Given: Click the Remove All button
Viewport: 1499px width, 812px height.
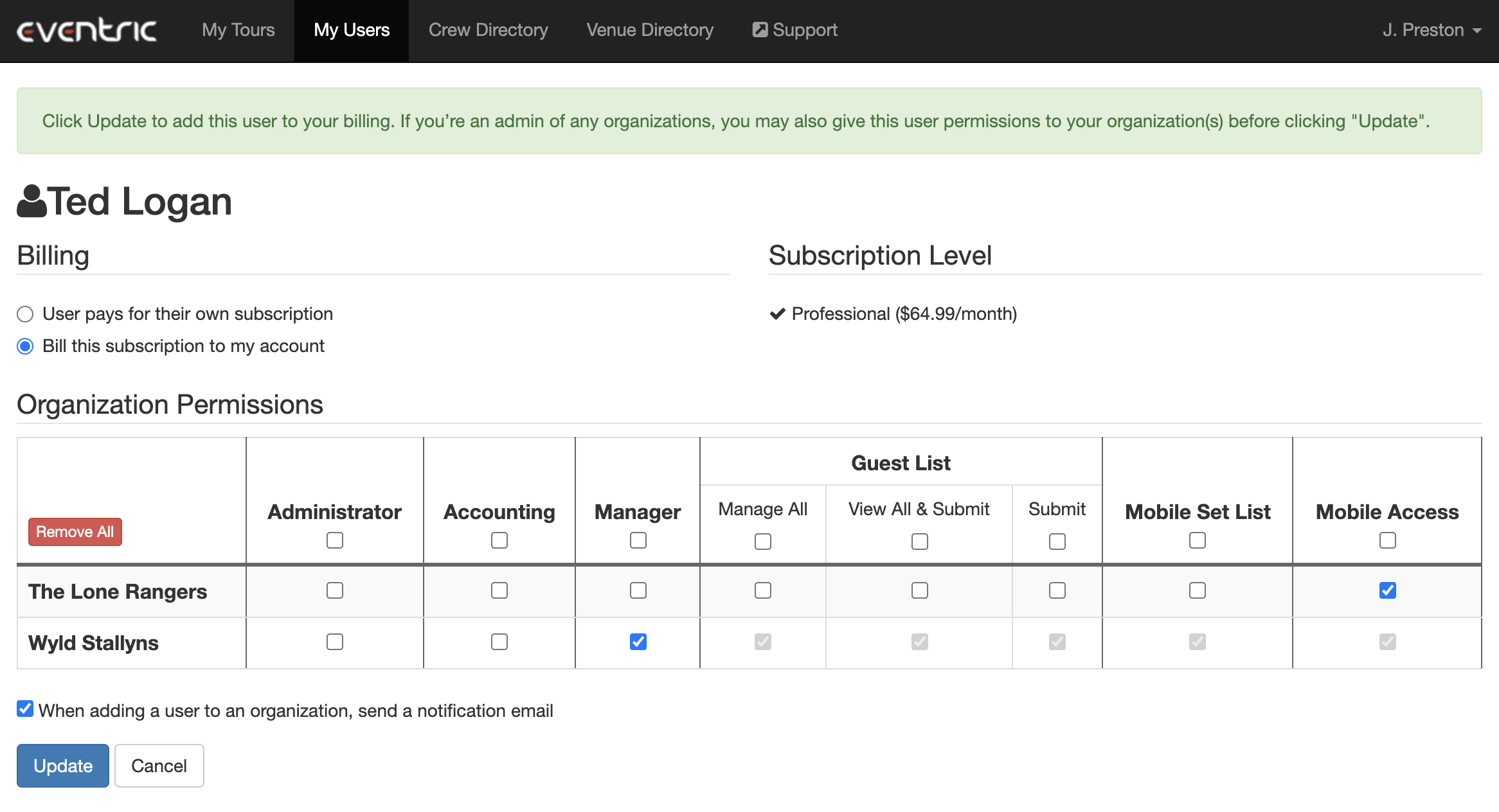Looking at the screenshot, I should 75,532.
